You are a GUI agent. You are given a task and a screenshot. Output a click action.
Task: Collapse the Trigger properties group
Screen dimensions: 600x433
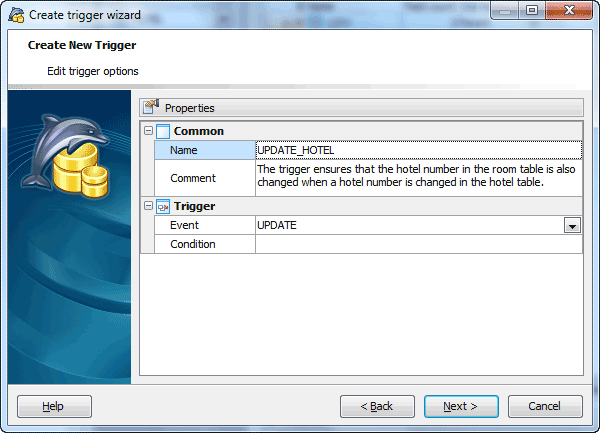coord(148,206)
